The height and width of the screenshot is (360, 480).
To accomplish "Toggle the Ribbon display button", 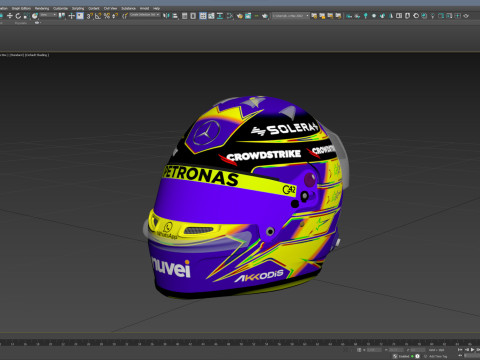I will click(203, 16).
